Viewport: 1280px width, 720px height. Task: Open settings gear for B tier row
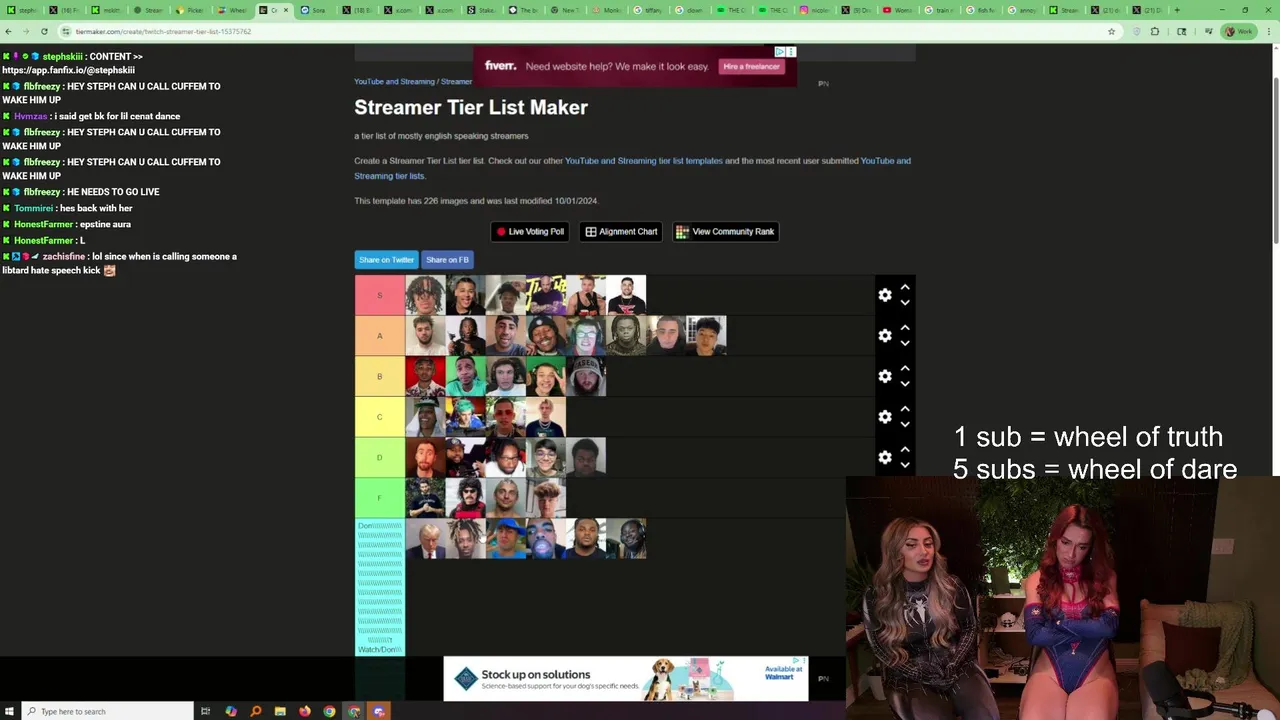[x=884, y=376]
